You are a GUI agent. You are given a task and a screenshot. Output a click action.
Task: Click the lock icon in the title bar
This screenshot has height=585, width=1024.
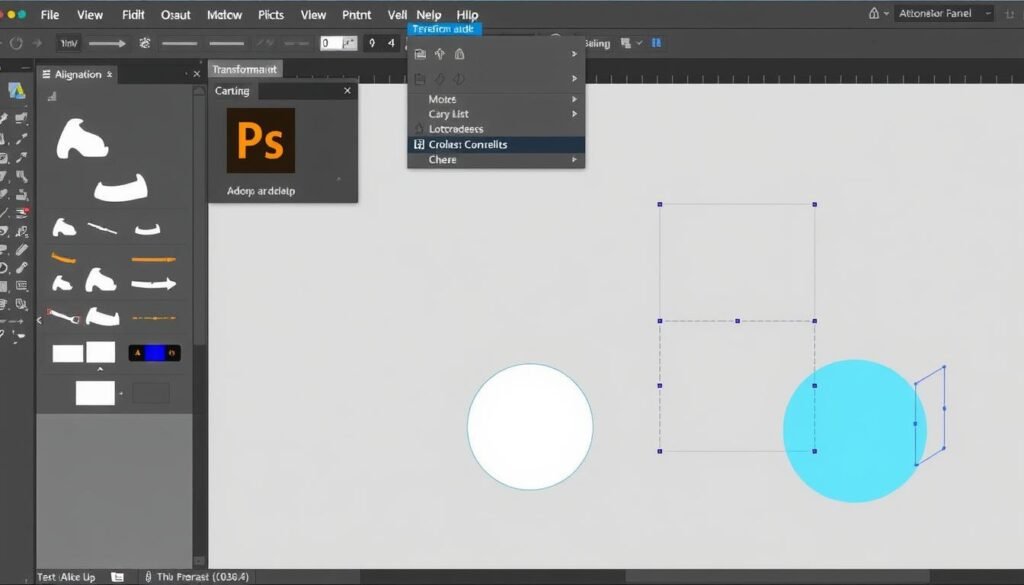(874, 13)
